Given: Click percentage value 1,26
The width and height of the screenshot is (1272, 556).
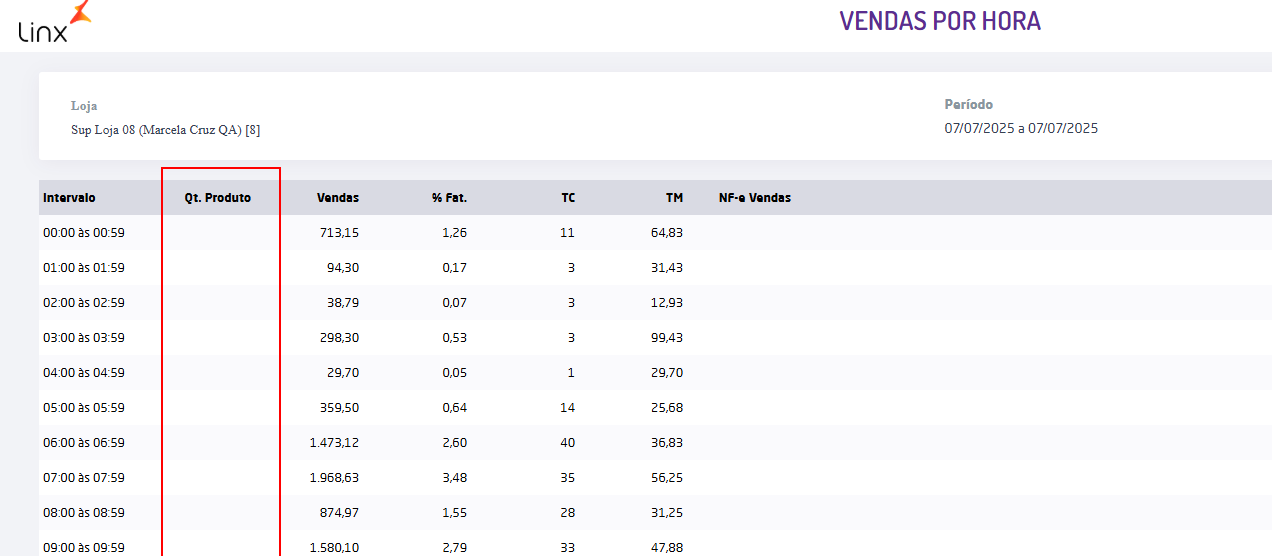Looking at the screenshot, I should tap(455, 233).
